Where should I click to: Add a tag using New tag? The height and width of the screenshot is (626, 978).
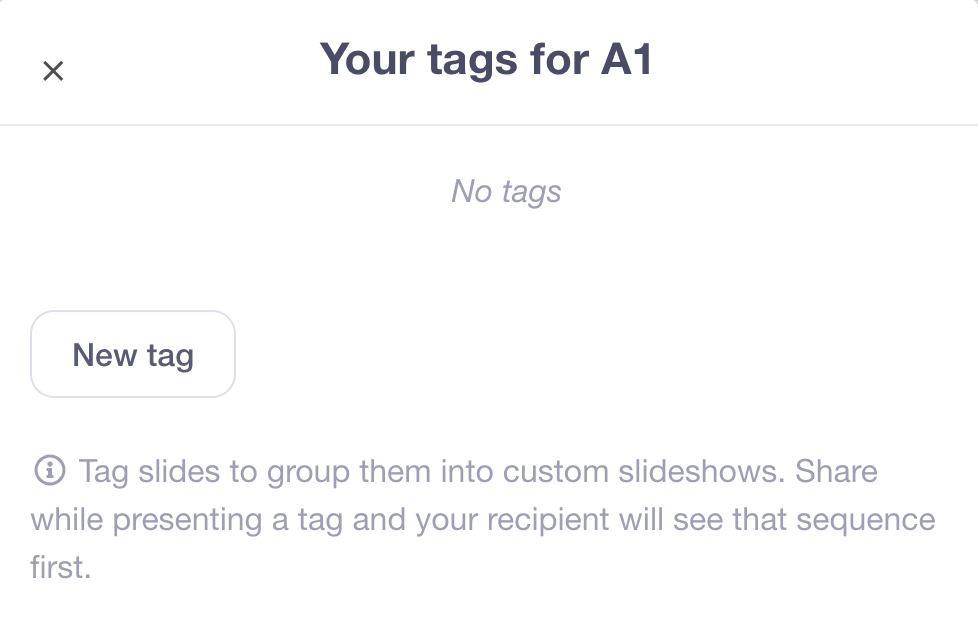pyautogui.click(x=133, y=355)
